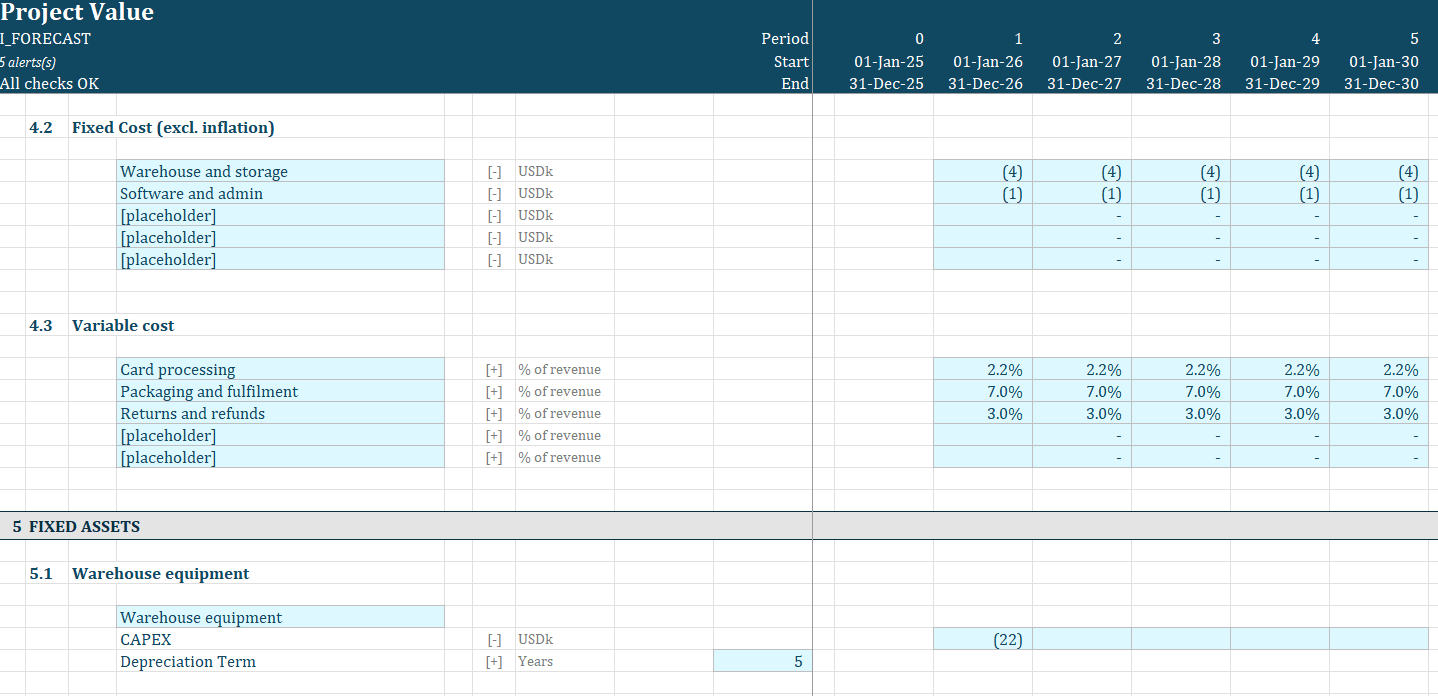This screenshot has height=696, width=1438.
Task: Click the [+] icon on last Variable cost placeholder
Action: (x=494, y=457)
